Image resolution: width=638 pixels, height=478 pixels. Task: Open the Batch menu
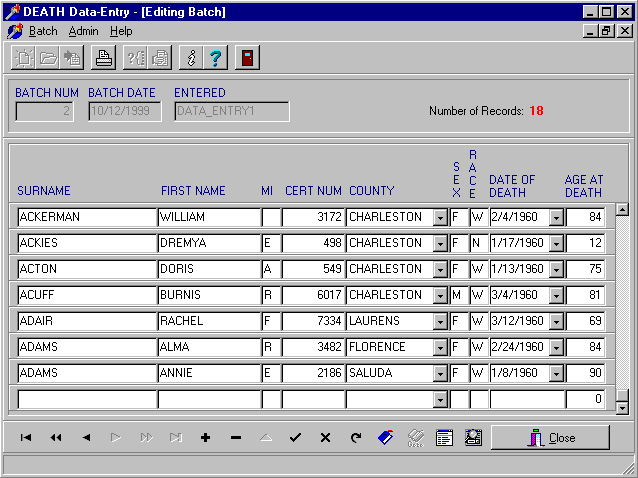pyautogui.click(x=43, y=31)
